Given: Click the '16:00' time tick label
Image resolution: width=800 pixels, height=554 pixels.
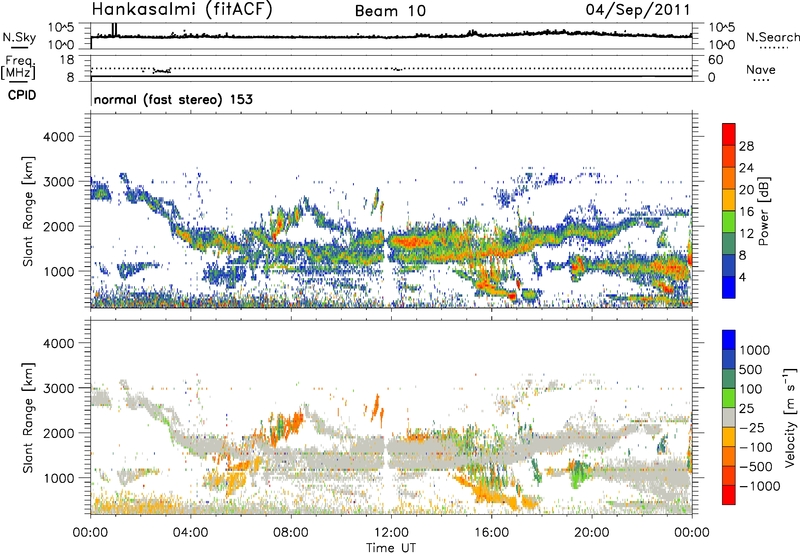Looking at the screenshot, I should pos(491,533).
